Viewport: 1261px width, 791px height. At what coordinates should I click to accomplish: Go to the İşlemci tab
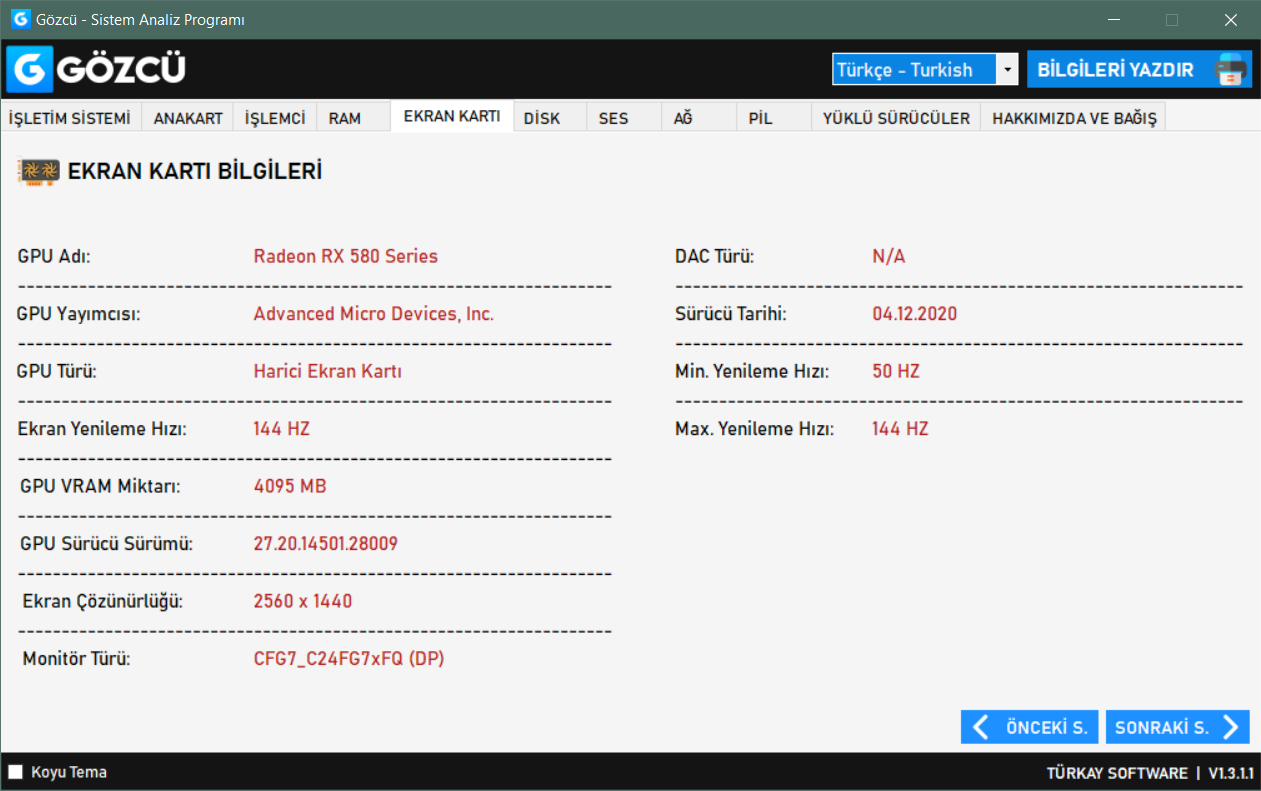click(275, 118)
